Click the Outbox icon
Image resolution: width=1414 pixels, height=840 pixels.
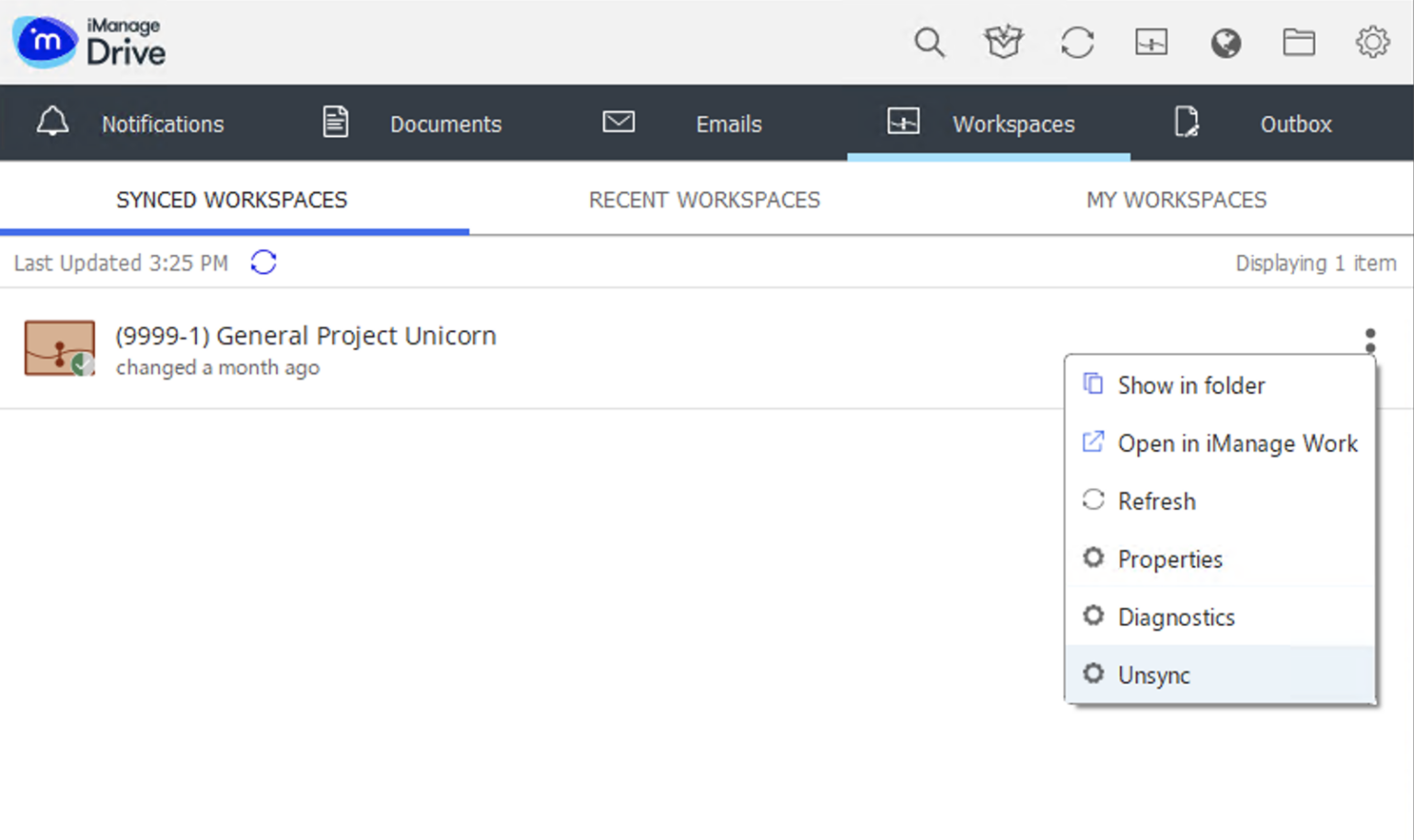pyautogui.click(x=1187, y=121)
